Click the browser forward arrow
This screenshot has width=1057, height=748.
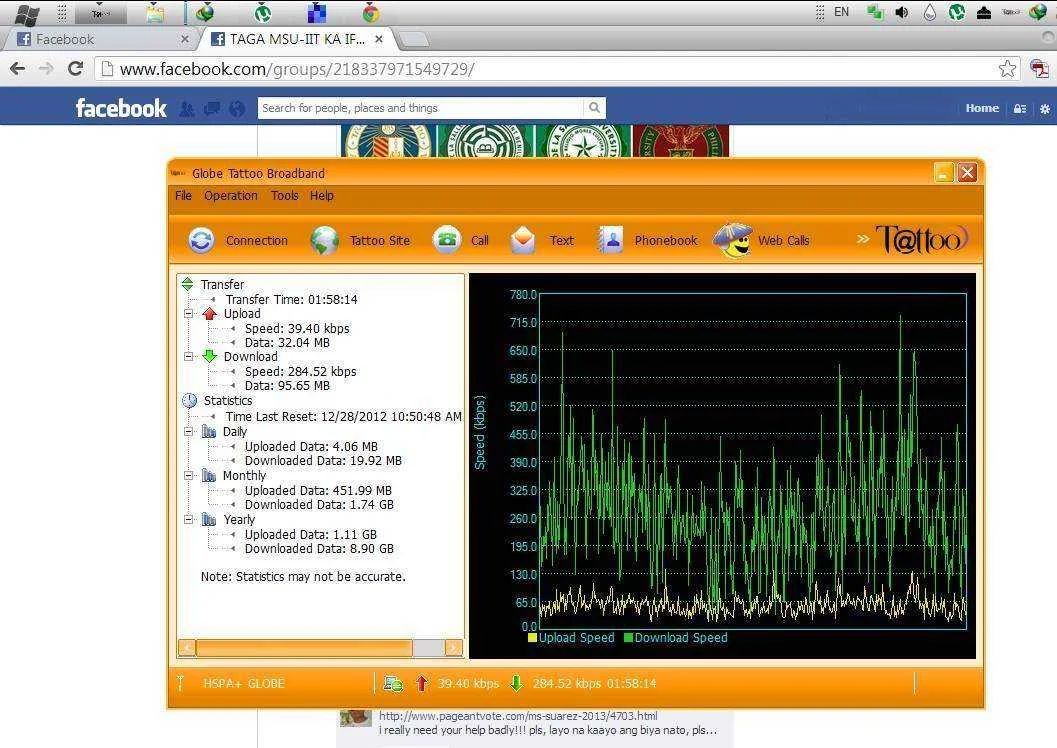point(46,68)
